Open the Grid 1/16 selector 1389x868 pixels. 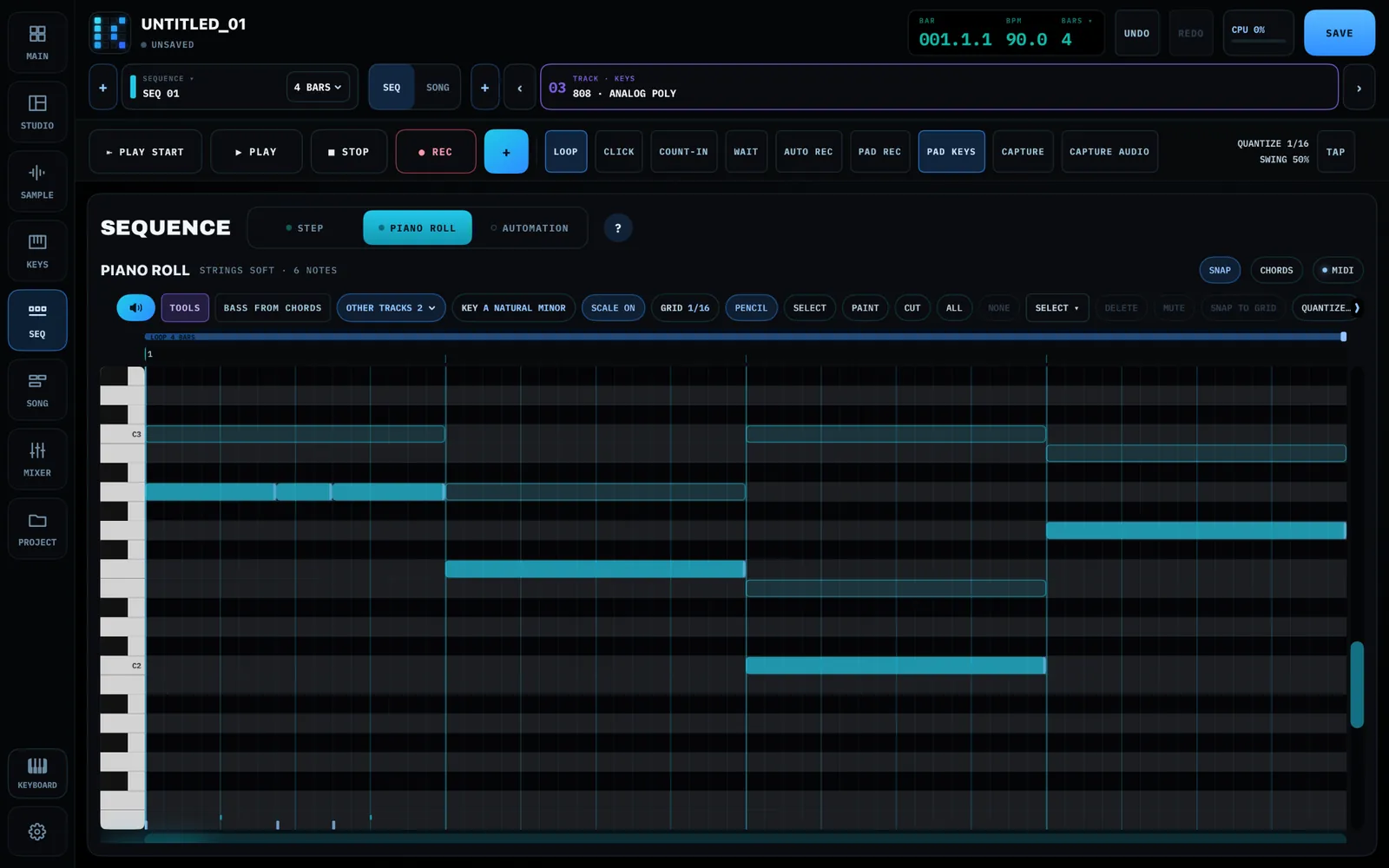point(685,308)
